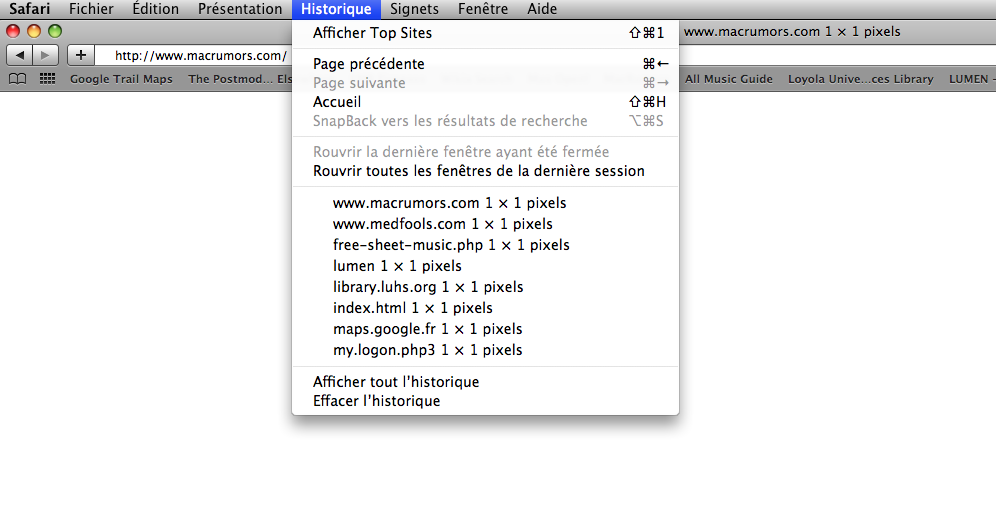The height and width of the screenshot is (531, 996).
Task: Open the Fenêtre menu
Action: point(483,9)
